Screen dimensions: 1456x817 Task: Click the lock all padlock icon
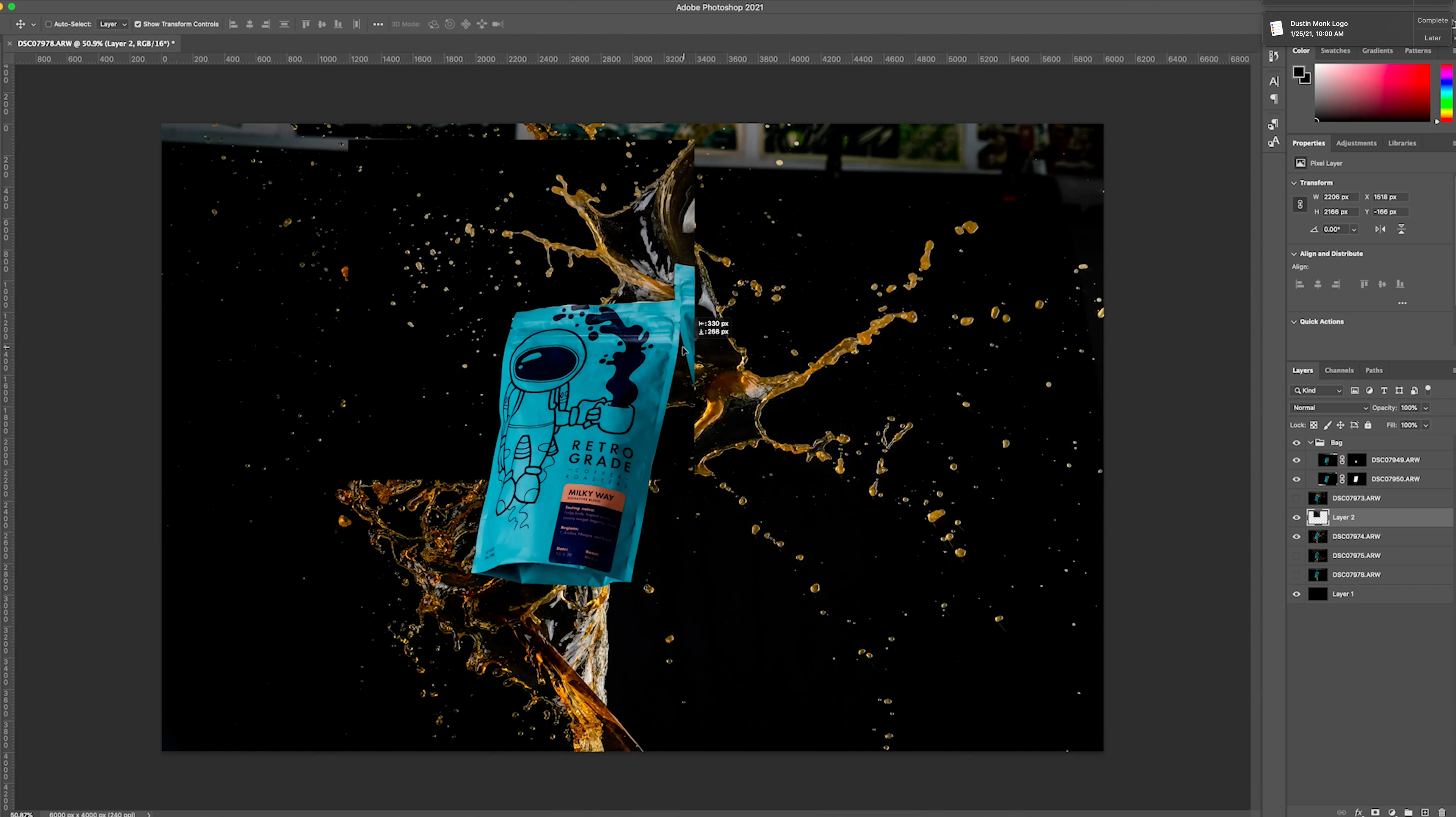[x=1368, y=425]
